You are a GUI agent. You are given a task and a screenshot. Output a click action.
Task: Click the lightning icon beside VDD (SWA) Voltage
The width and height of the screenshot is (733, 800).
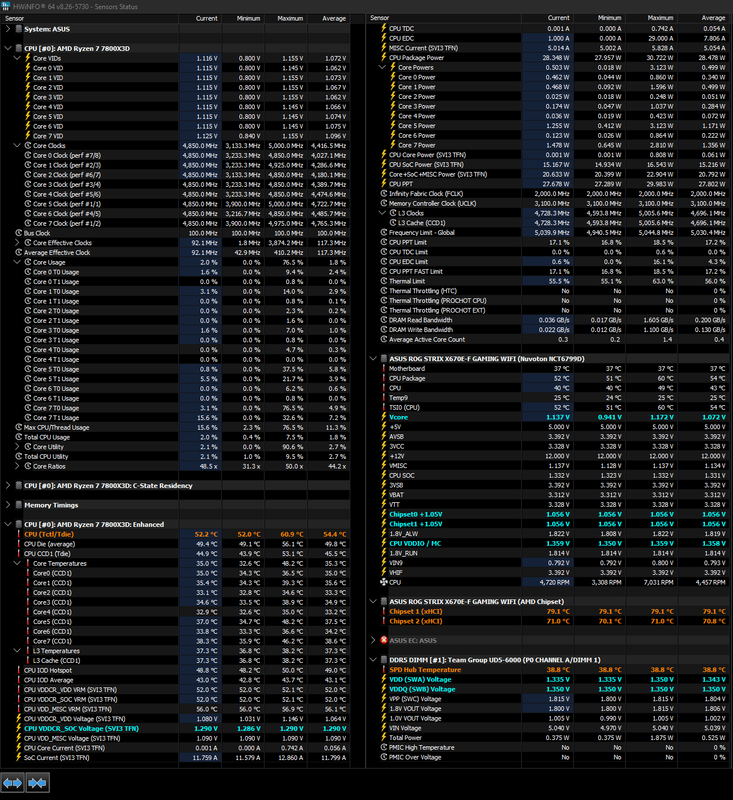pyautogui.click(x=384, y=680)
